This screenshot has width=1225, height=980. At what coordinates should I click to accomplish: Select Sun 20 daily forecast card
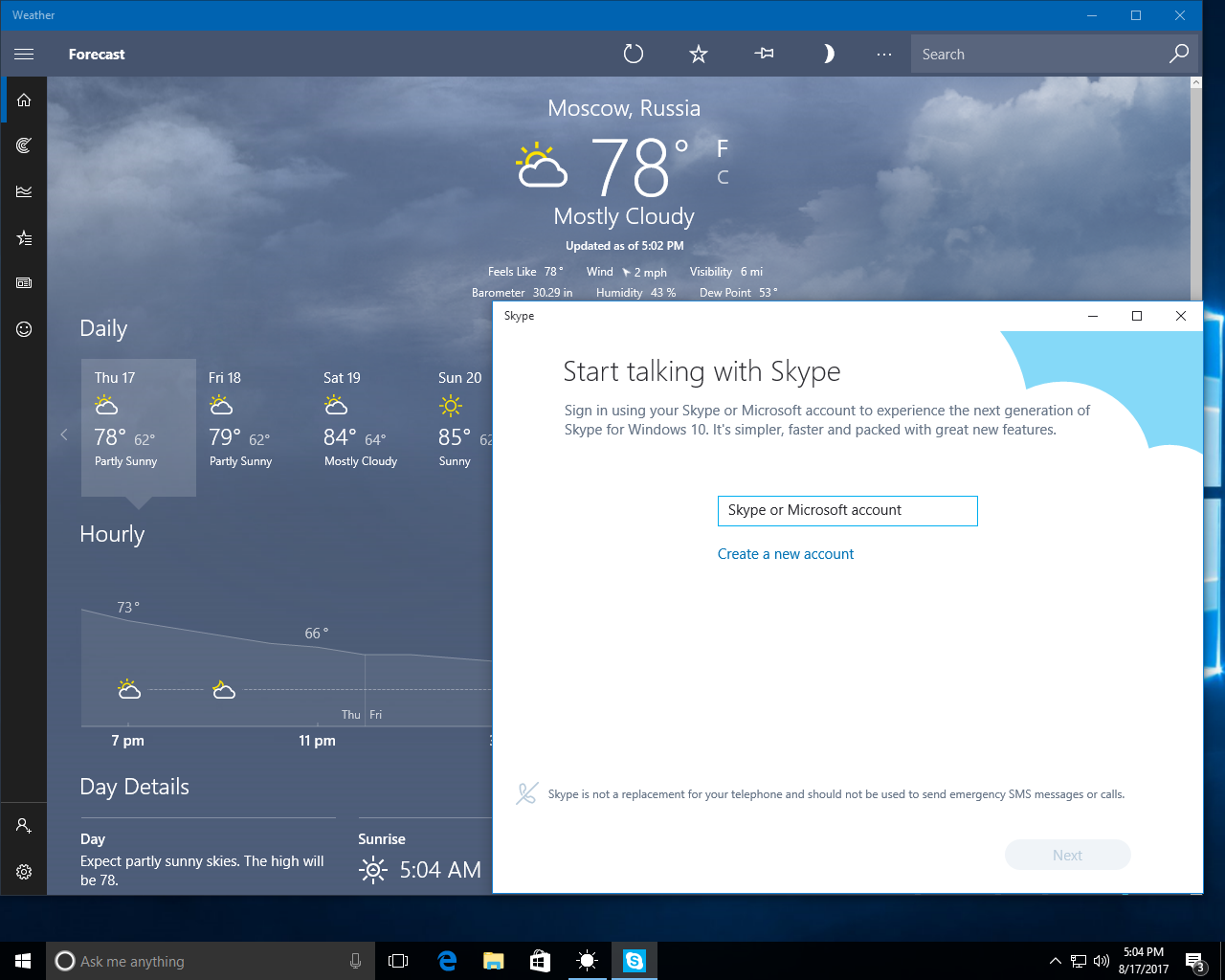460,428
